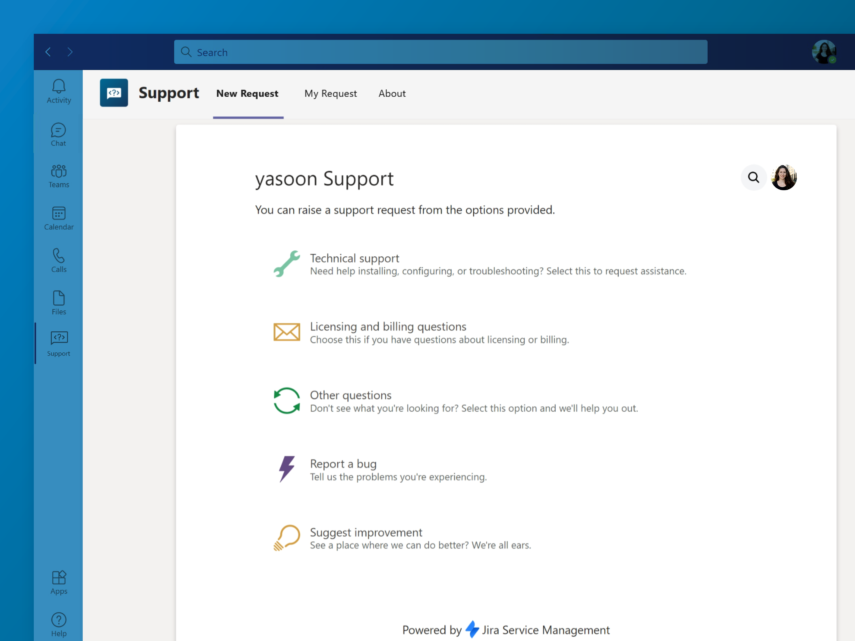This screenshot has width=855, height=641.
Task: Navigate back with the left arrow
Action: (x=48, y=52)
